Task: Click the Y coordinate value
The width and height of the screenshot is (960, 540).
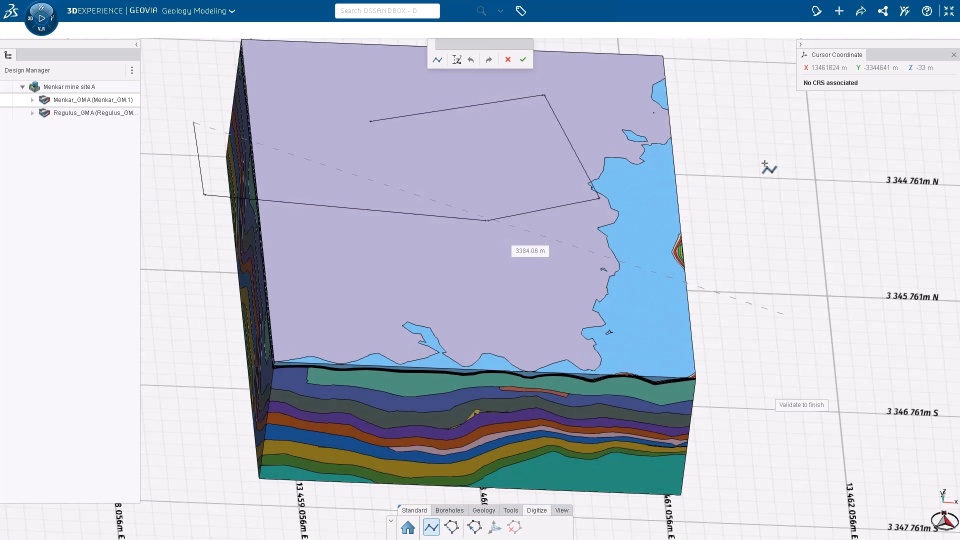Action: tap(881, 68)
